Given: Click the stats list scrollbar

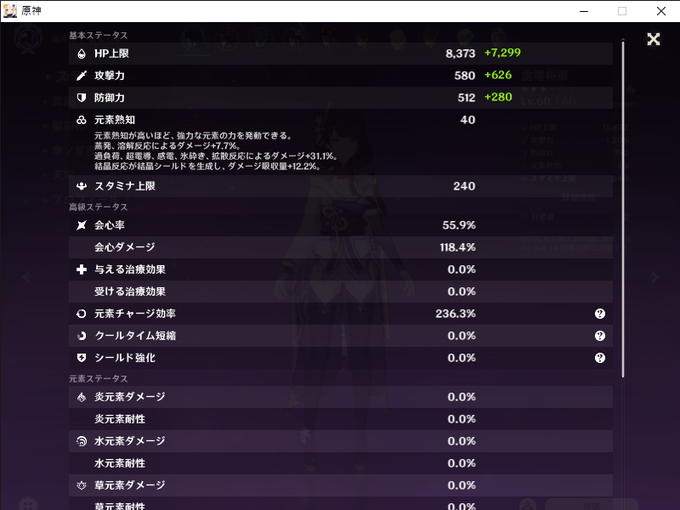Looking at the screenshot, I should [623, 209].
